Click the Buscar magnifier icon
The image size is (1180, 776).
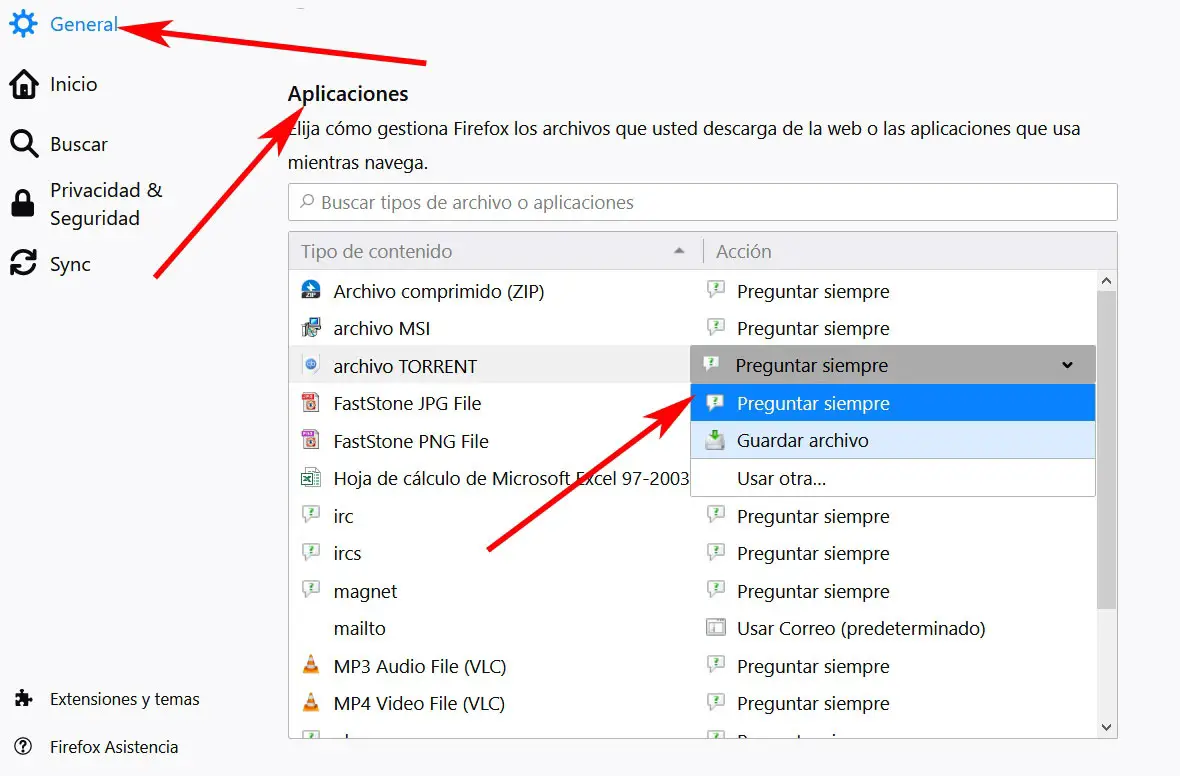point(23,144)
